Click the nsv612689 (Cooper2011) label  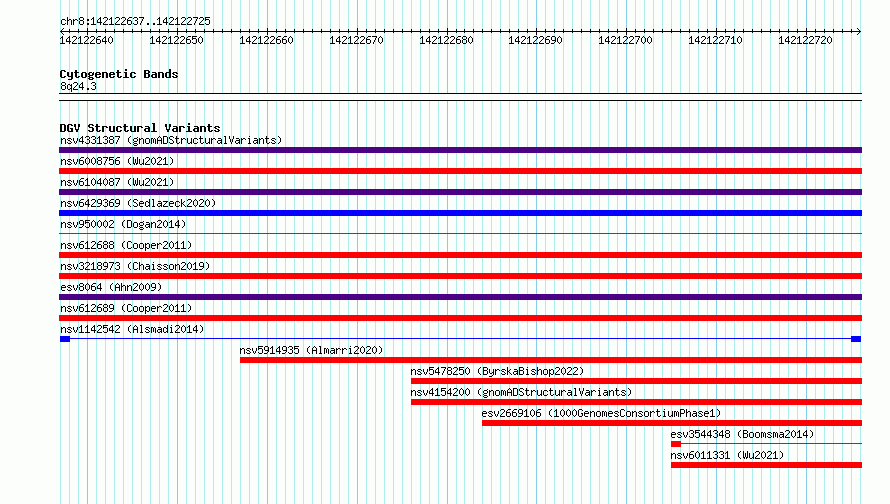click(x=126, y=308)
